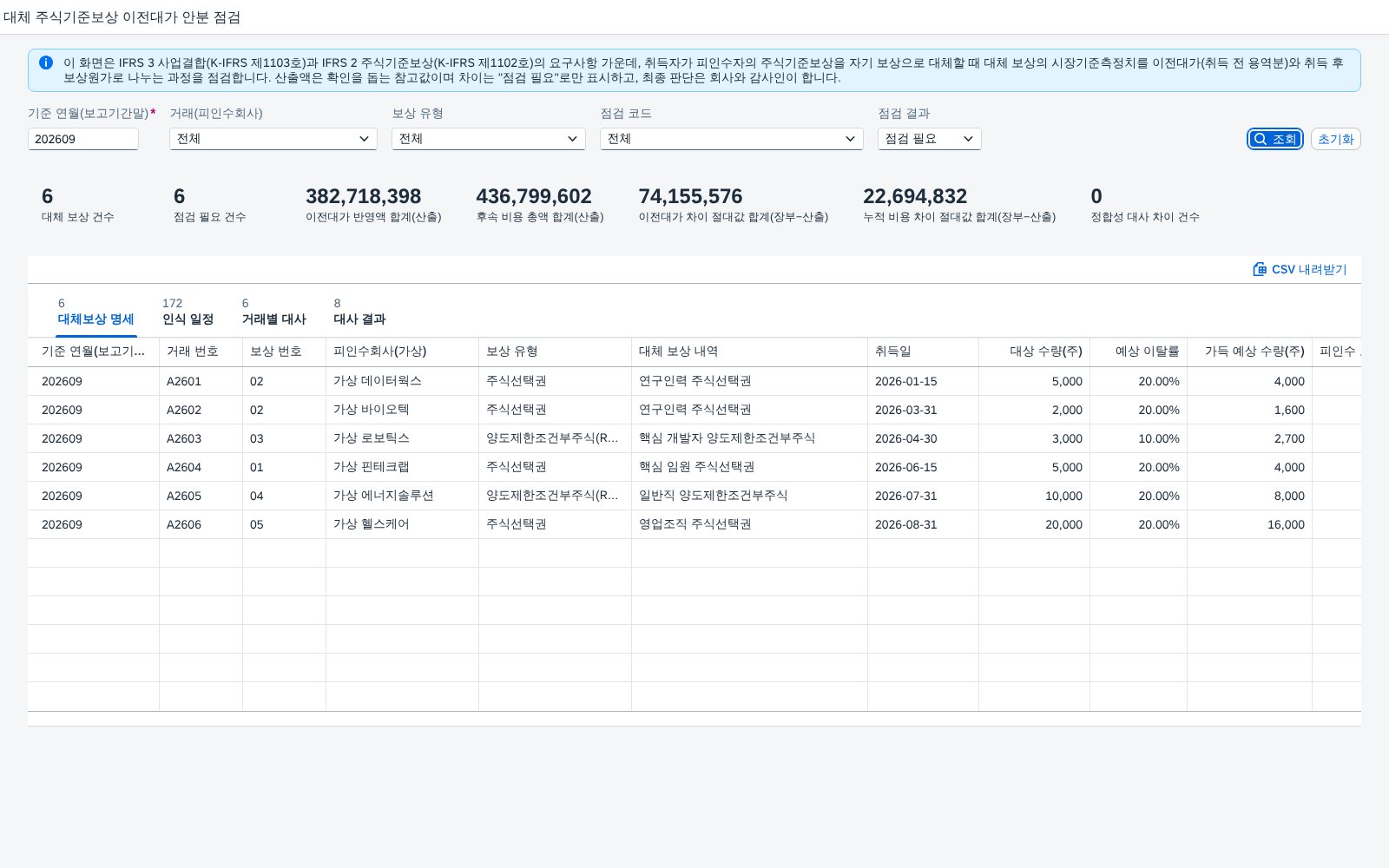Click 가상 에너지솔루션 cell

[402, 496]
